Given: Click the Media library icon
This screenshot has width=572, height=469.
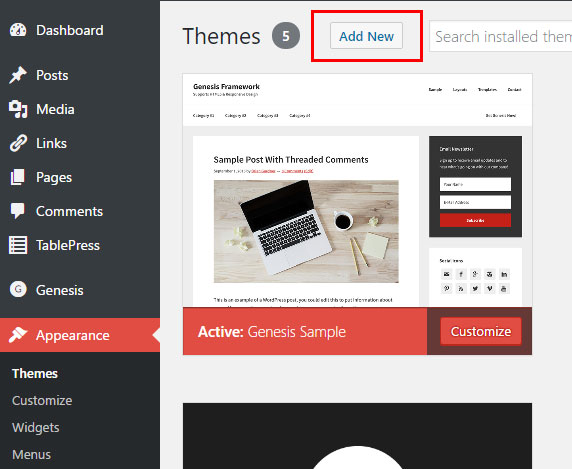Looking at the screenshot, I should [x=18, y=109].
